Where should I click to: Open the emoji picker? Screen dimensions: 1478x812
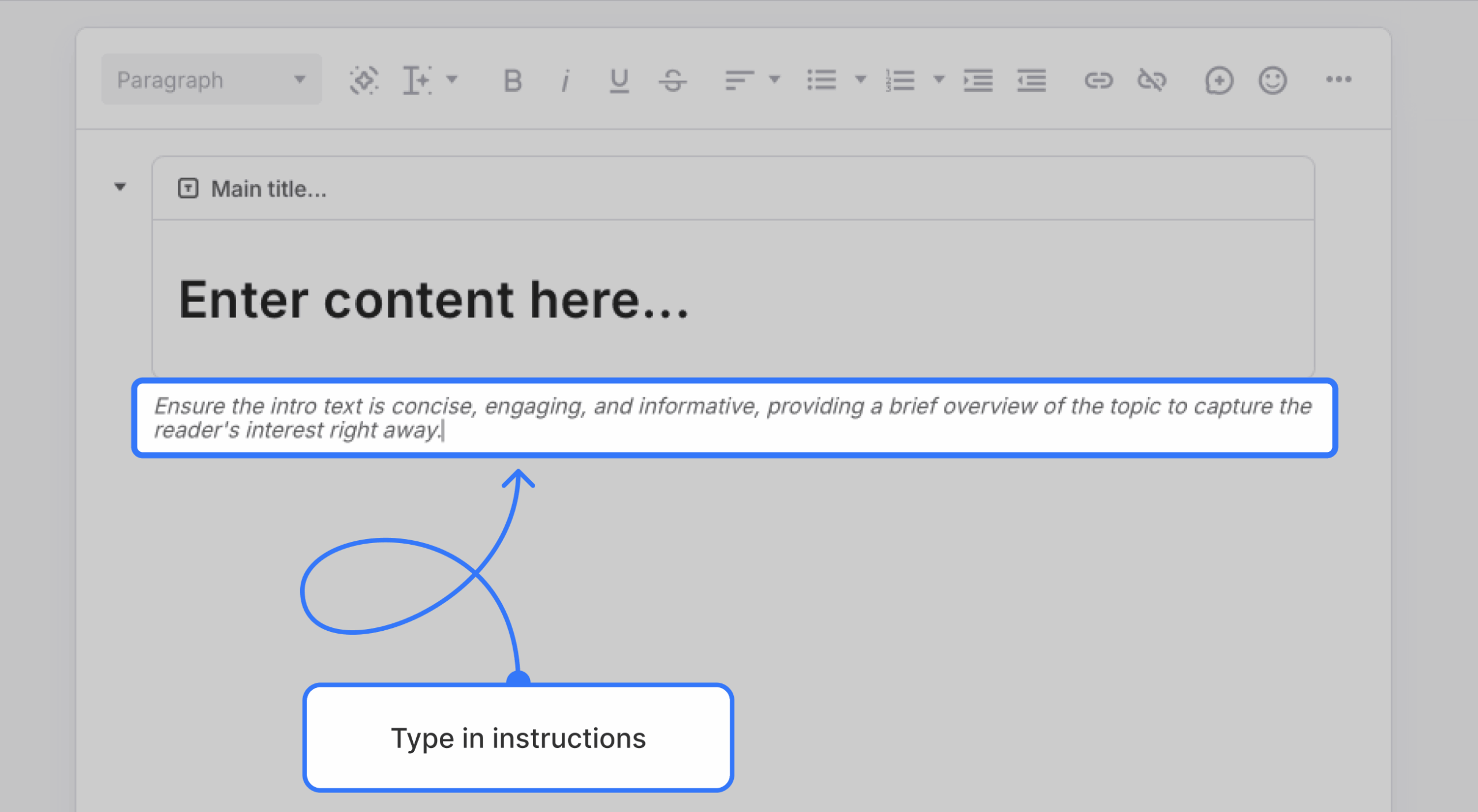(x=1272, y=80)
